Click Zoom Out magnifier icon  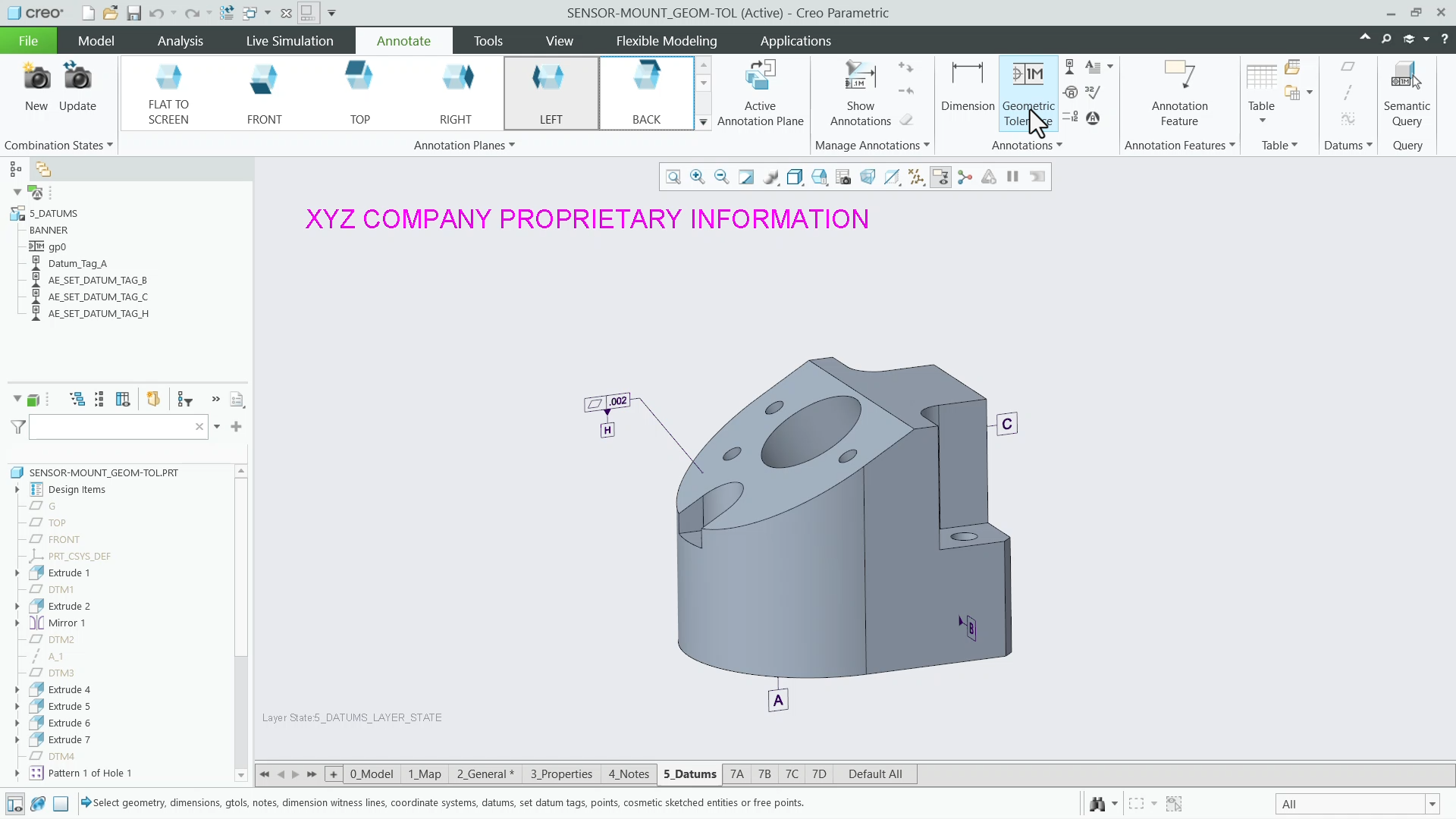pos(721,177)
